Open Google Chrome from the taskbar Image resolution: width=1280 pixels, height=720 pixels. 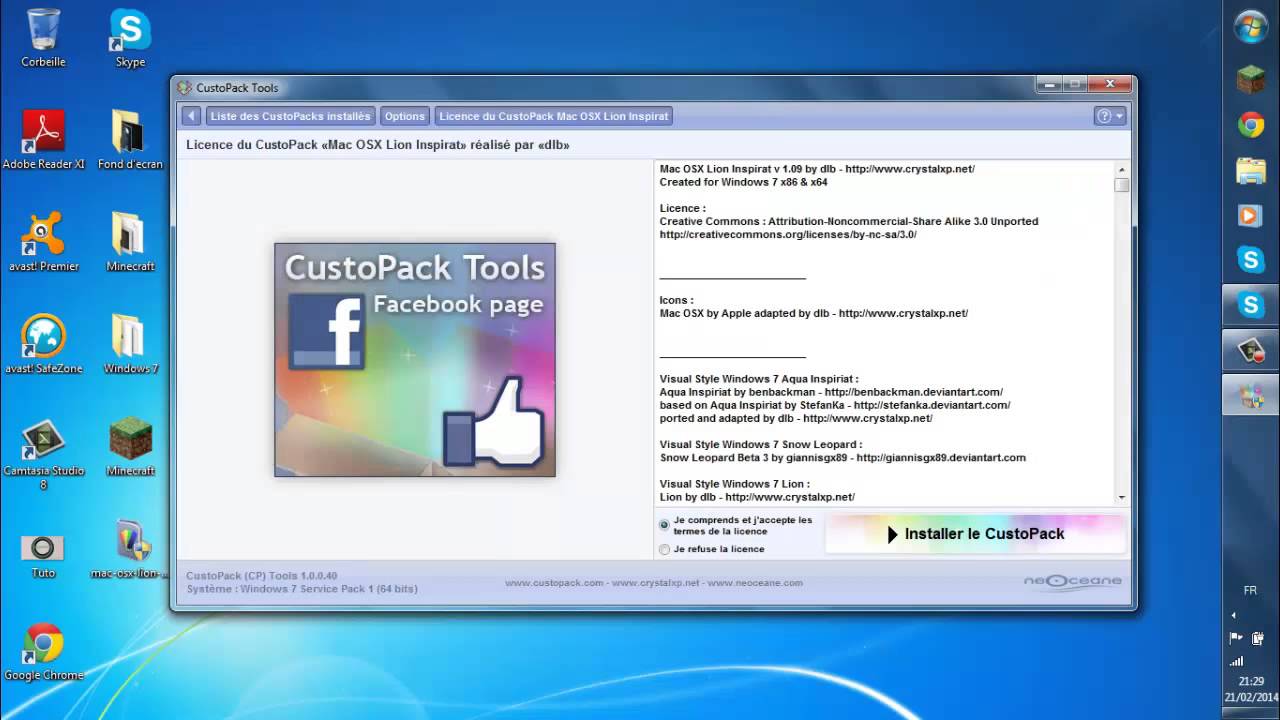(x=1251, y=125)
